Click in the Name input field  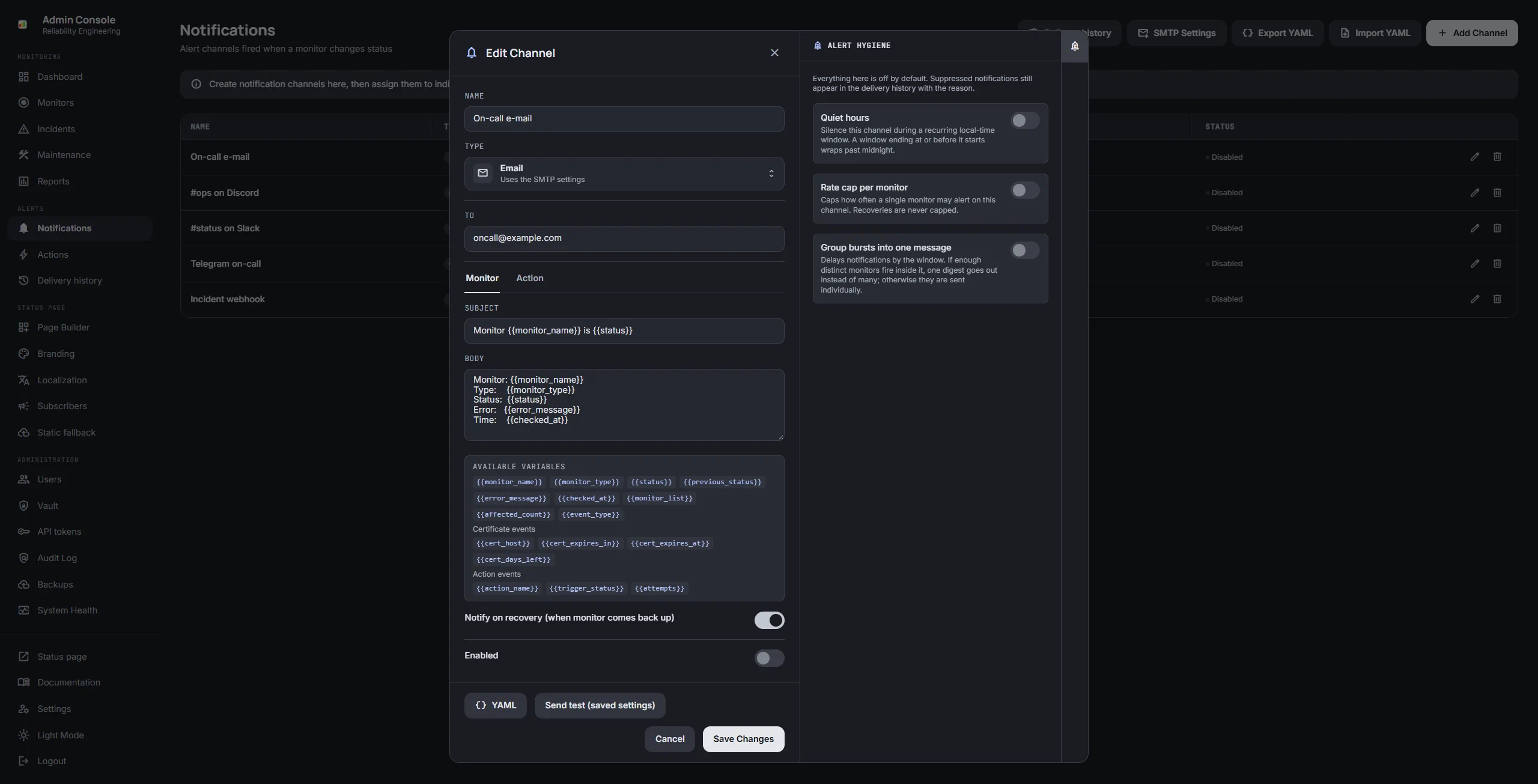point(624,119)
